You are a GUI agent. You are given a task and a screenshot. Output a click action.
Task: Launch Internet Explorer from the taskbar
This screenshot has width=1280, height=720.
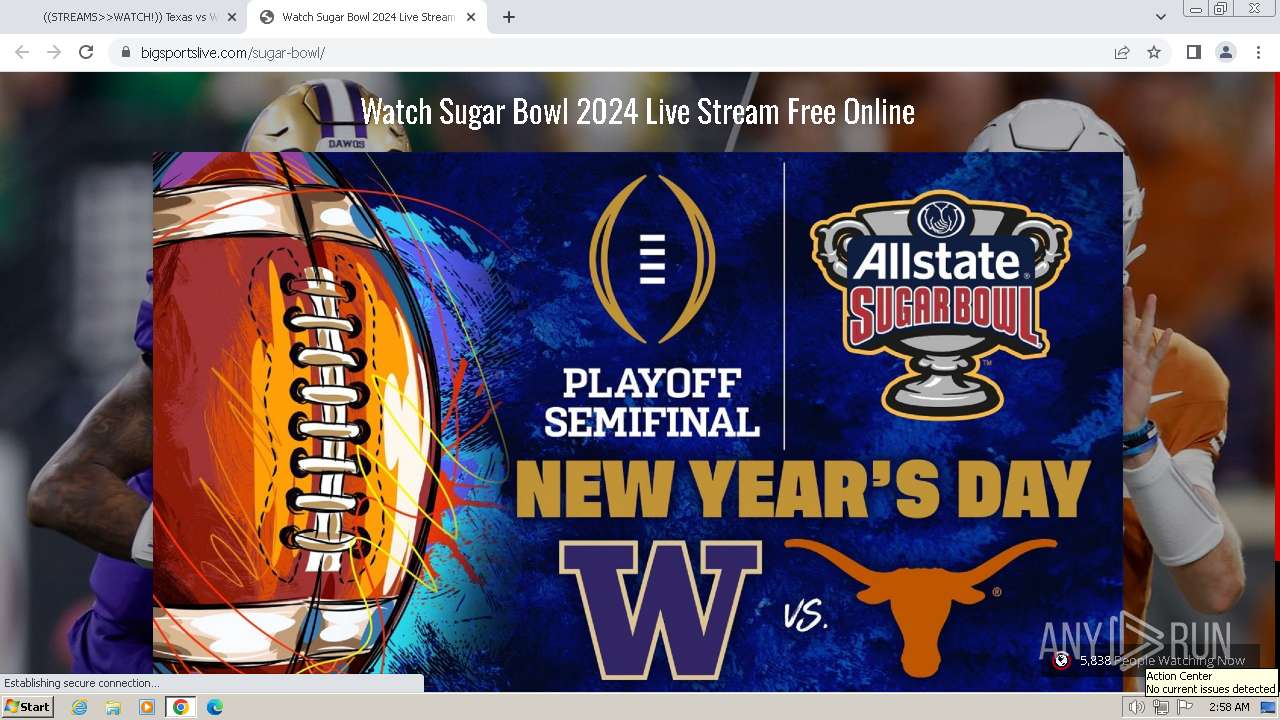(x=80, y=707)
